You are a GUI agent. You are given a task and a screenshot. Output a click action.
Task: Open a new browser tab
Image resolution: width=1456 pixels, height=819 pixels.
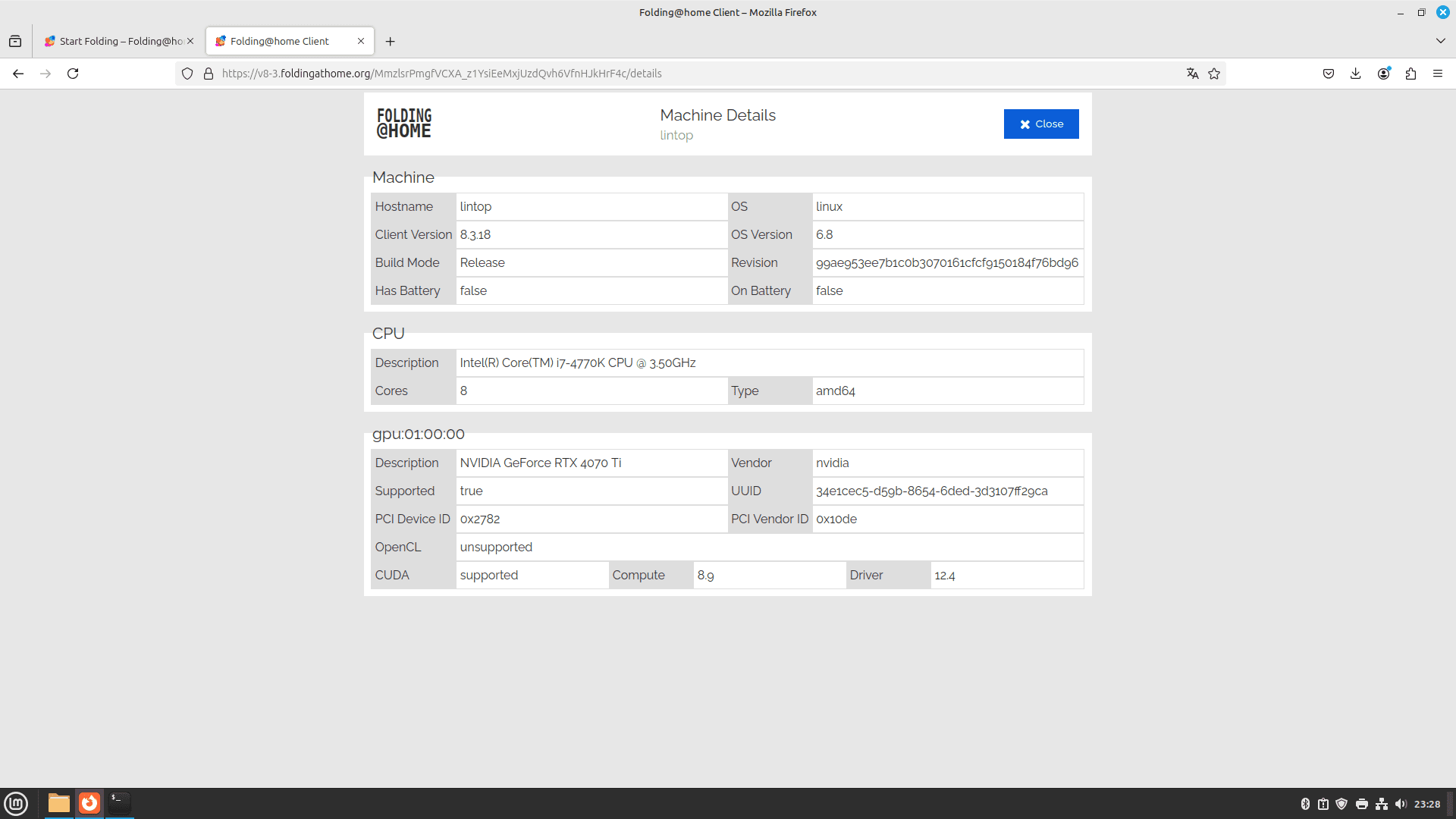[390, 41]
